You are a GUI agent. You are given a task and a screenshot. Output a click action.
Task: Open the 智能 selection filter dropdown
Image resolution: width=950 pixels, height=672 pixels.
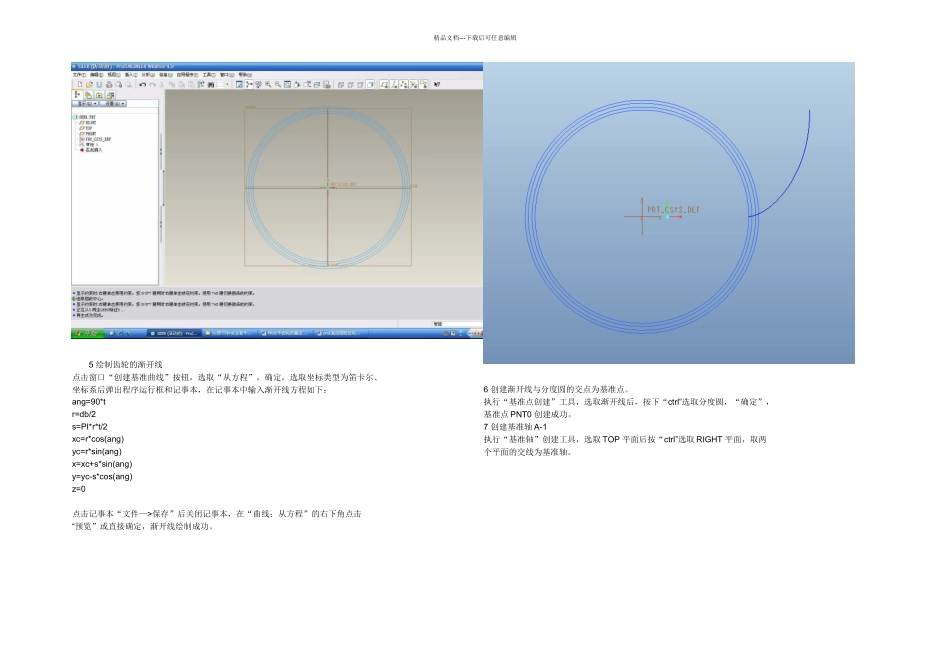click(x=457, y=324)
